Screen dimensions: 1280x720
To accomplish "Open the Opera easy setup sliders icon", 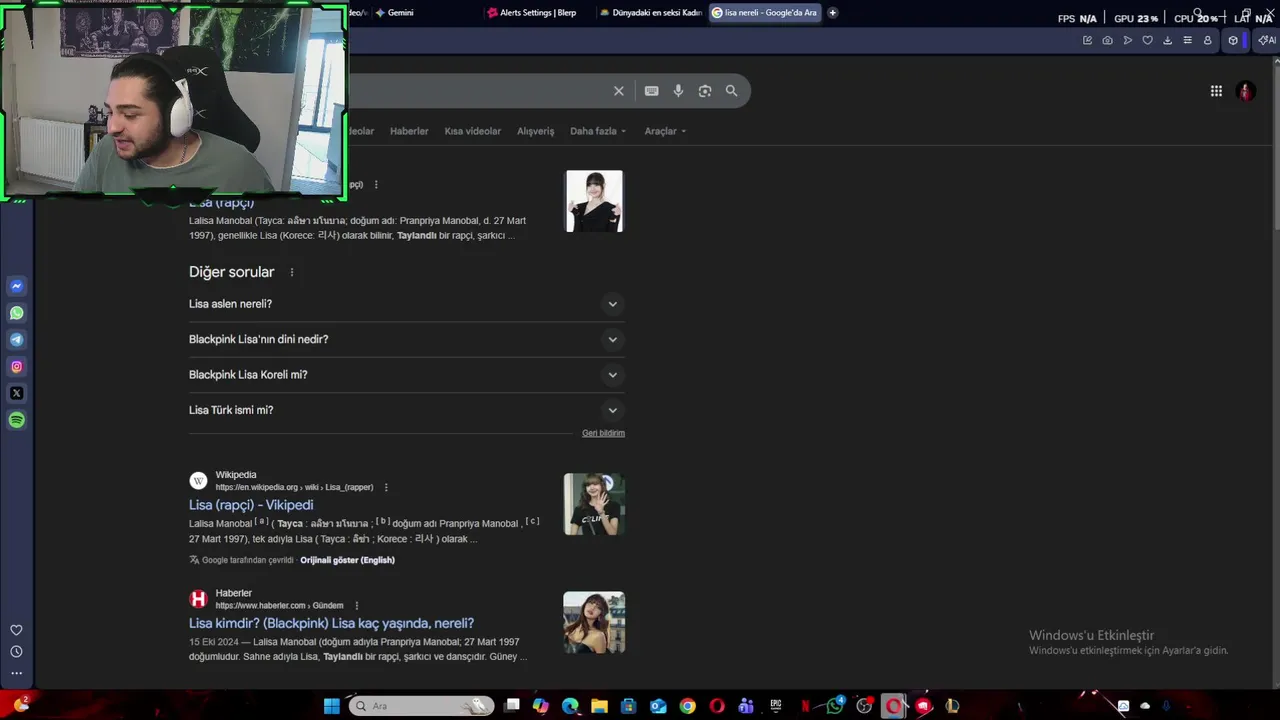I will click(1187, 40).
